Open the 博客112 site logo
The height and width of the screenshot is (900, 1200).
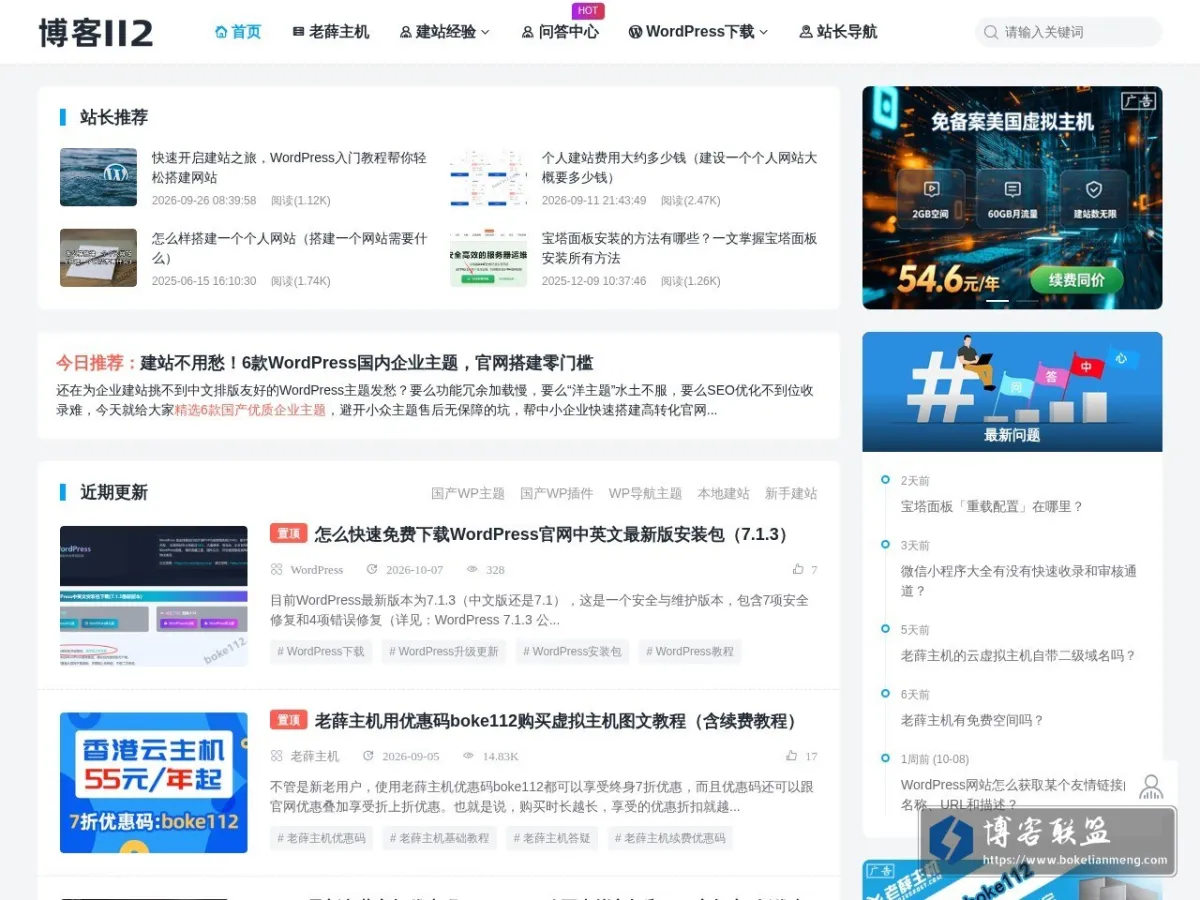pyautogui.click(x=96, y=32)
